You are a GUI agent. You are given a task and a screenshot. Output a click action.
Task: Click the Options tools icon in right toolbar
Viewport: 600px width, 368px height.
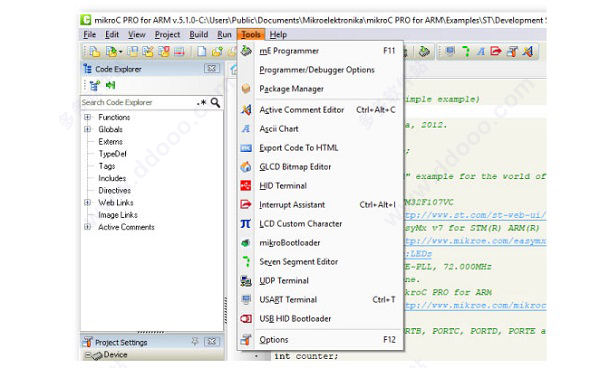(x=512, y=51)
